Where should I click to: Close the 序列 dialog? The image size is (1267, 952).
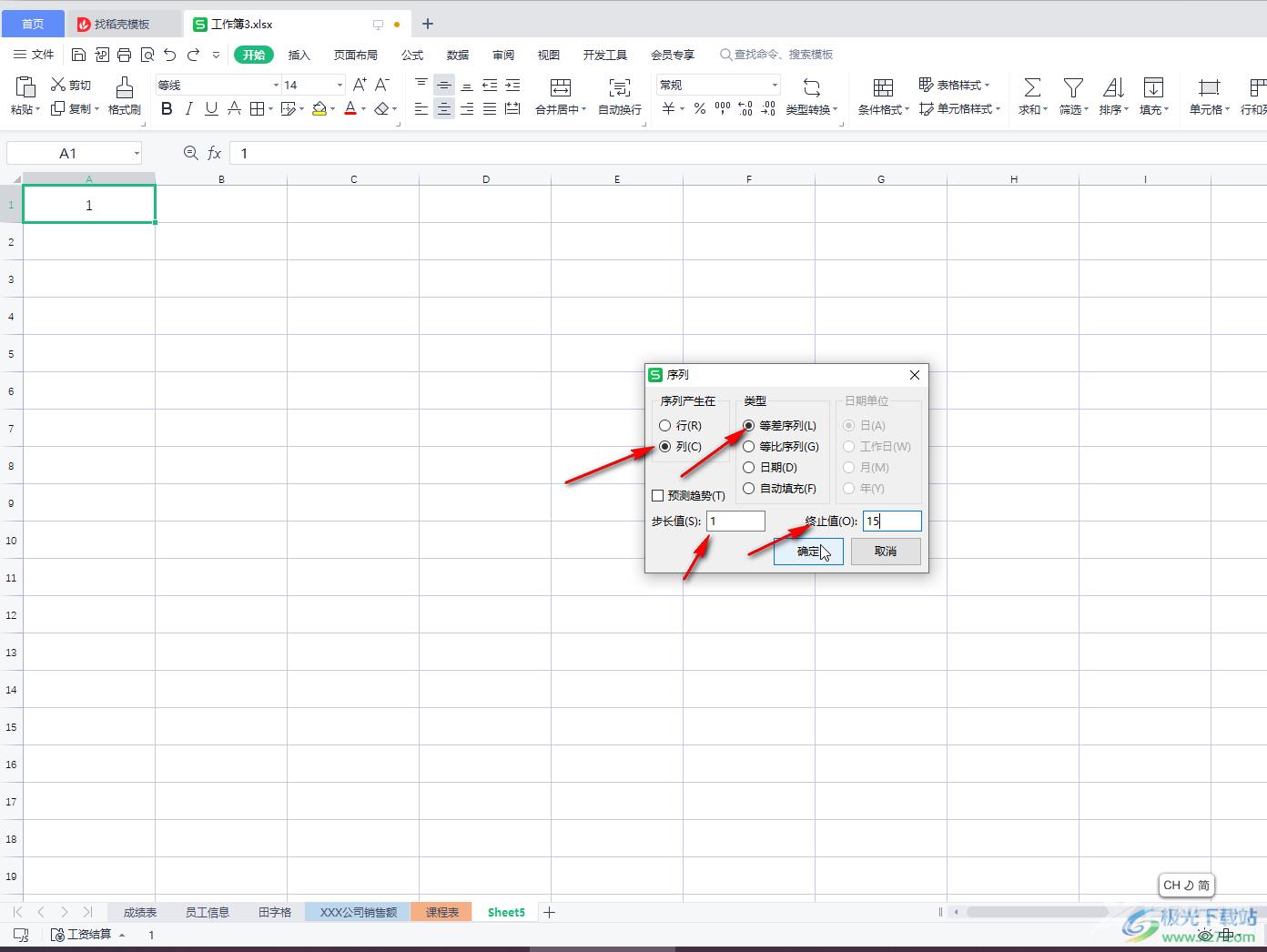pyautogui.click(x=915, y=374)
